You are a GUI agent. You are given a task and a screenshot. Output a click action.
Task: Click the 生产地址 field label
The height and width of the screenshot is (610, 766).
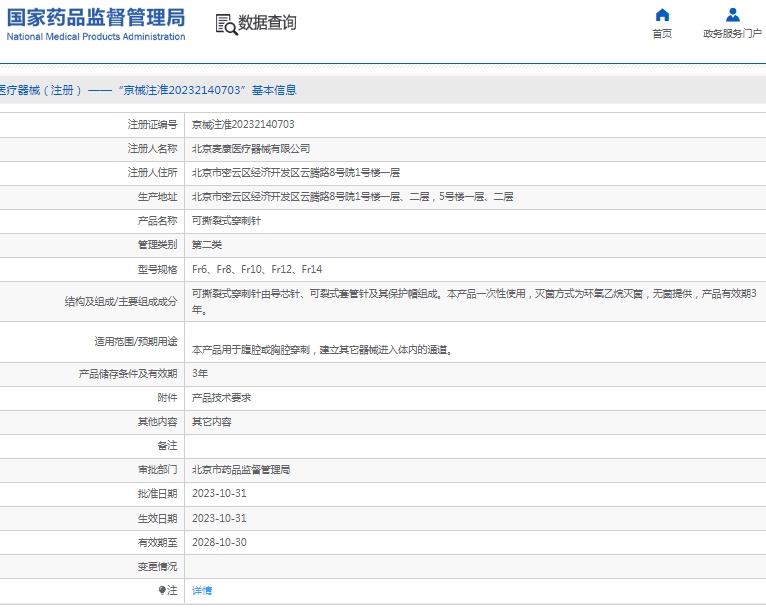click(x=157, y=196)
